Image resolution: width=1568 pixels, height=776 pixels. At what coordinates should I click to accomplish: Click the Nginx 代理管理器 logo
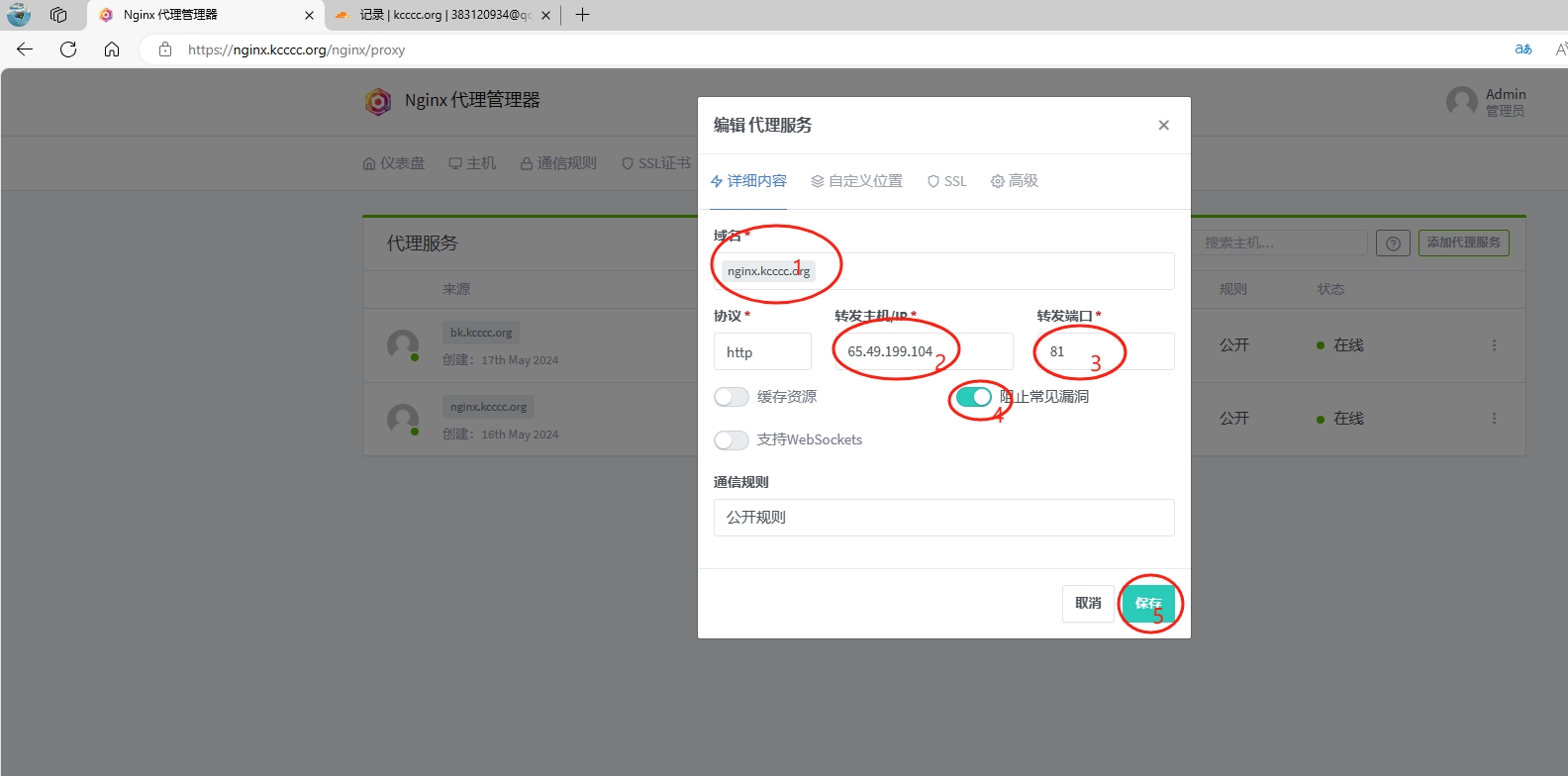tap(378, 101)
